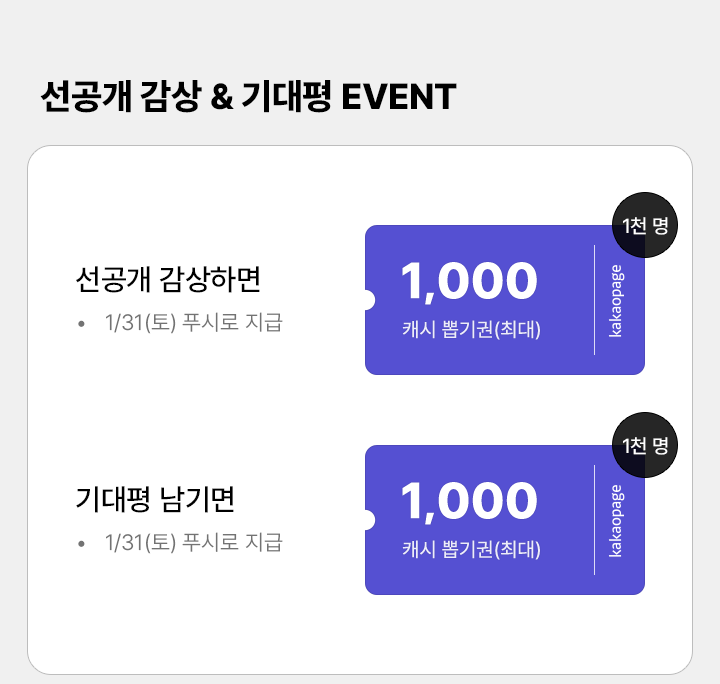
Task: Click the '1천 명' badge on the 기대평 coupon
Action: (x=645, y=445)
